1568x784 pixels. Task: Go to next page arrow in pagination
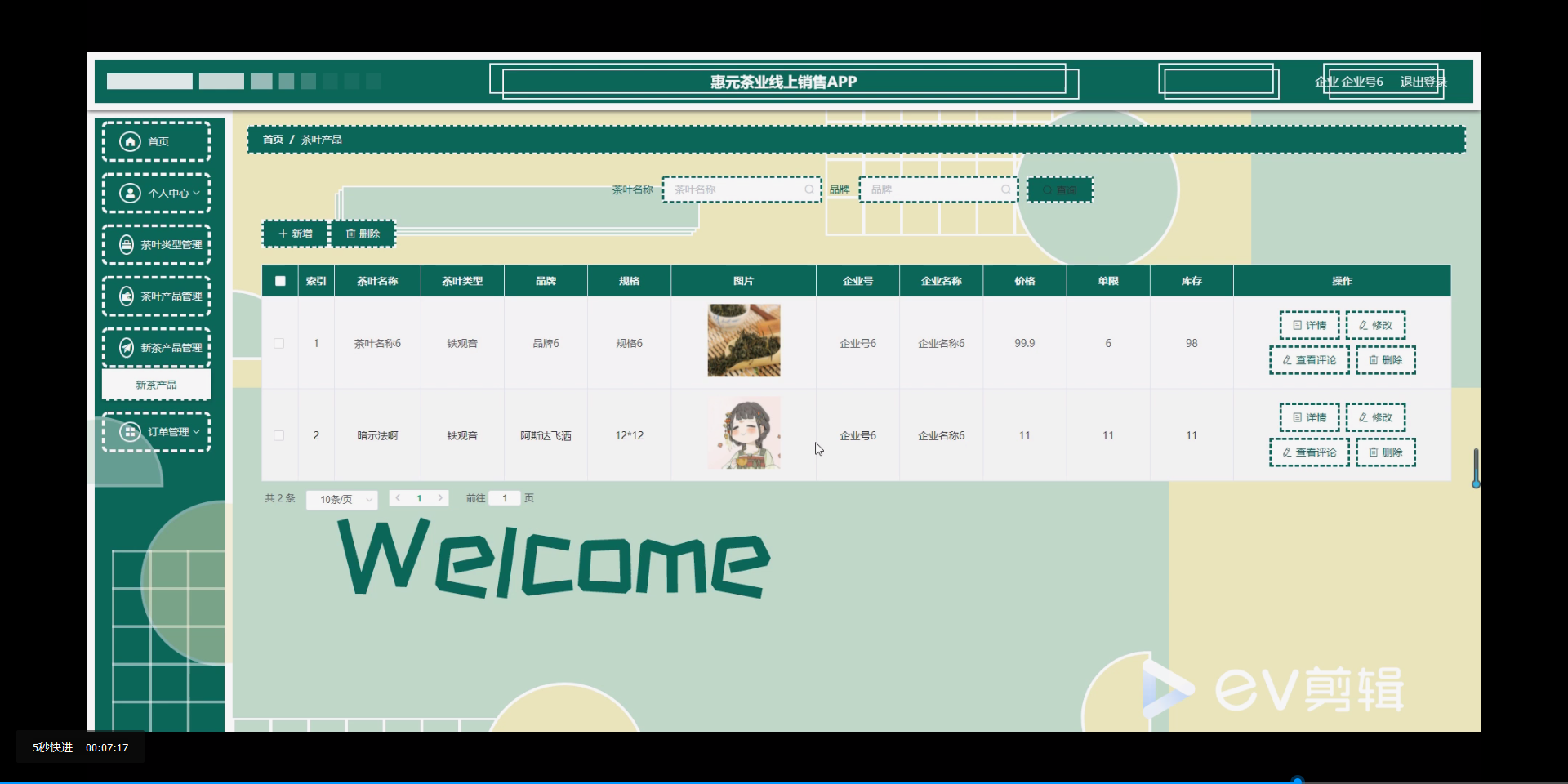(x=440, y=497)
